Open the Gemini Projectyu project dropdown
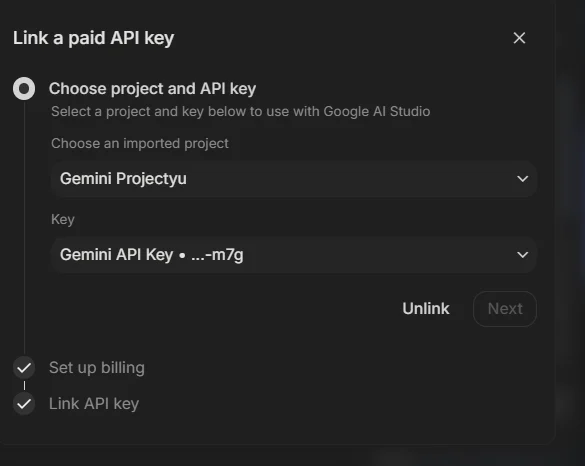585x466 pixels. coord(294,179)
